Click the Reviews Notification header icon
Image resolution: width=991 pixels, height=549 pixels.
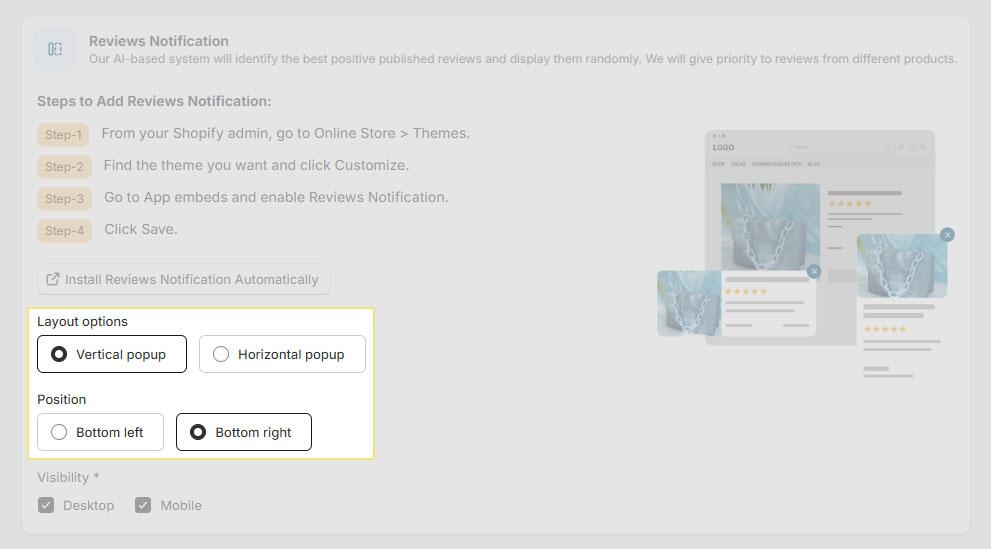pos(55,49)
